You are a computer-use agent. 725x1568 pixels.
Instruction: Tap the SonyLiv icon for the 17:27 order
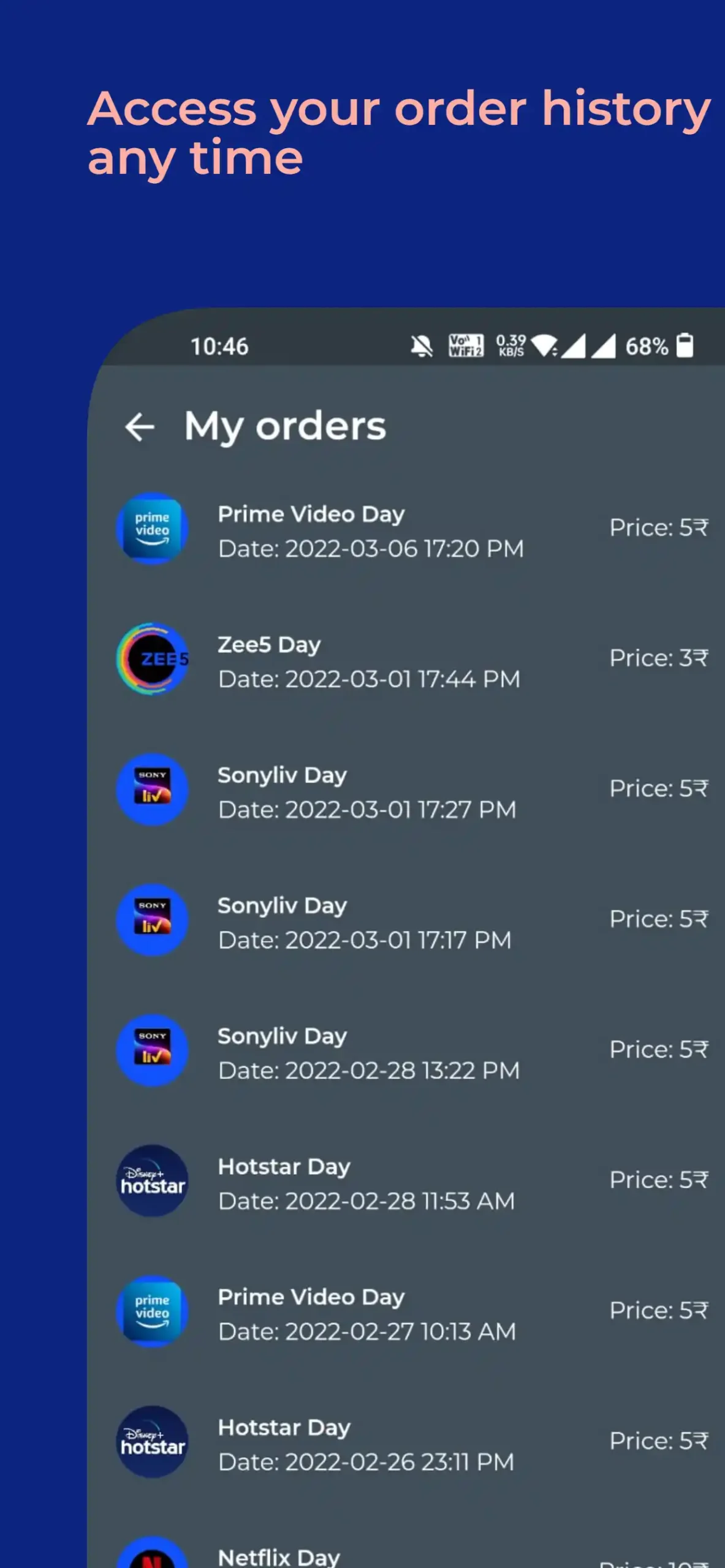click(152, 790)
